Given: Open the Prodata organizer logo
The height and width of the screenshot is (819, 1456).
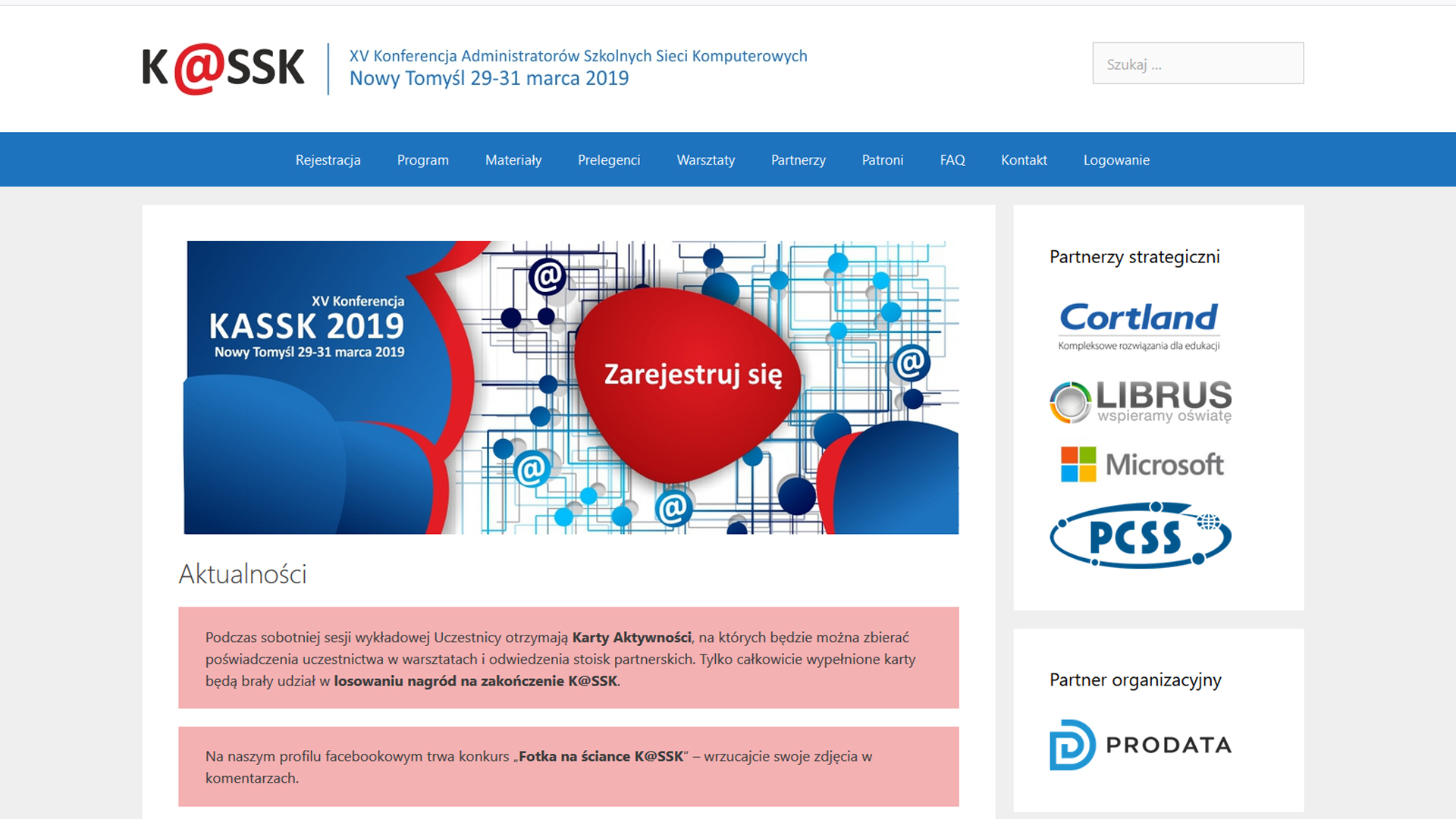Looking at the screenshot, I should pyautogui.click(x=1141, y=745).
